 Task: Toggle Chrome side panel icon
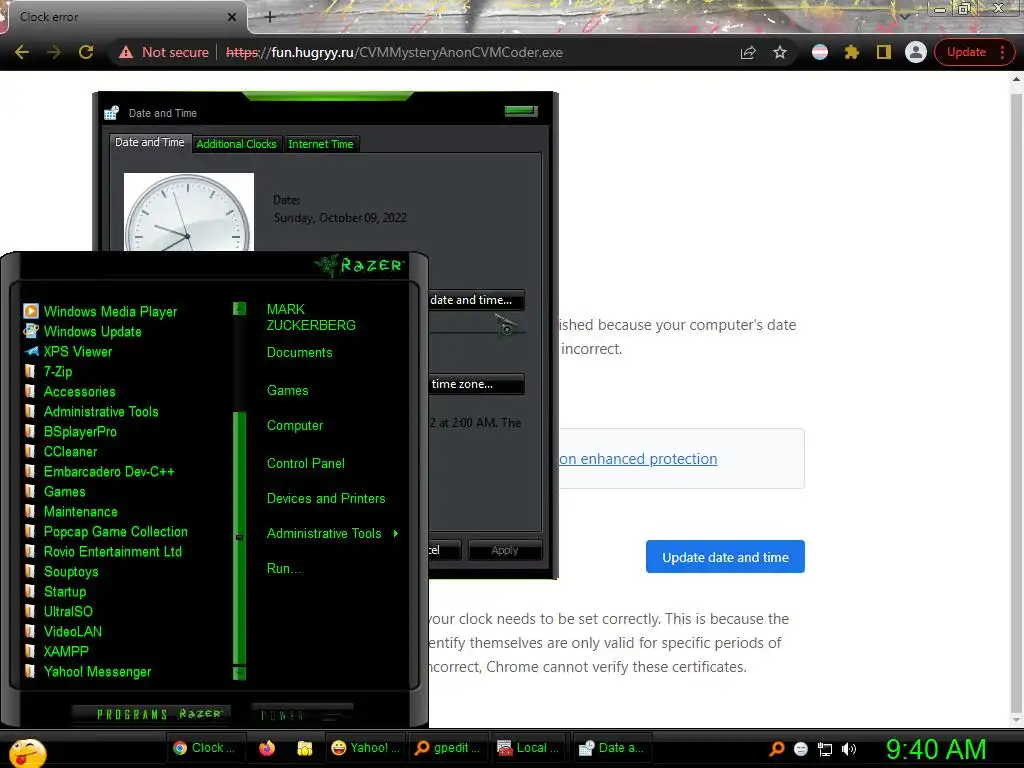[x=884, y=52]
